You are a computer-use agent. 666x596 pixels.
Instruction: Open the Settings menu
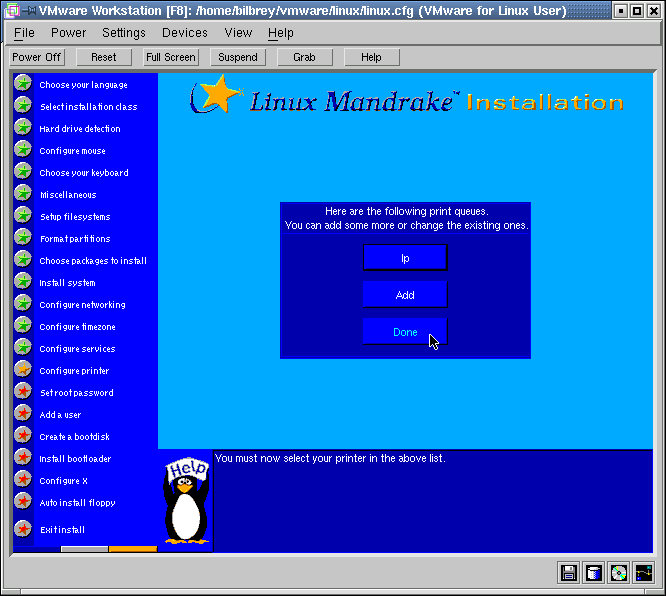124,33
